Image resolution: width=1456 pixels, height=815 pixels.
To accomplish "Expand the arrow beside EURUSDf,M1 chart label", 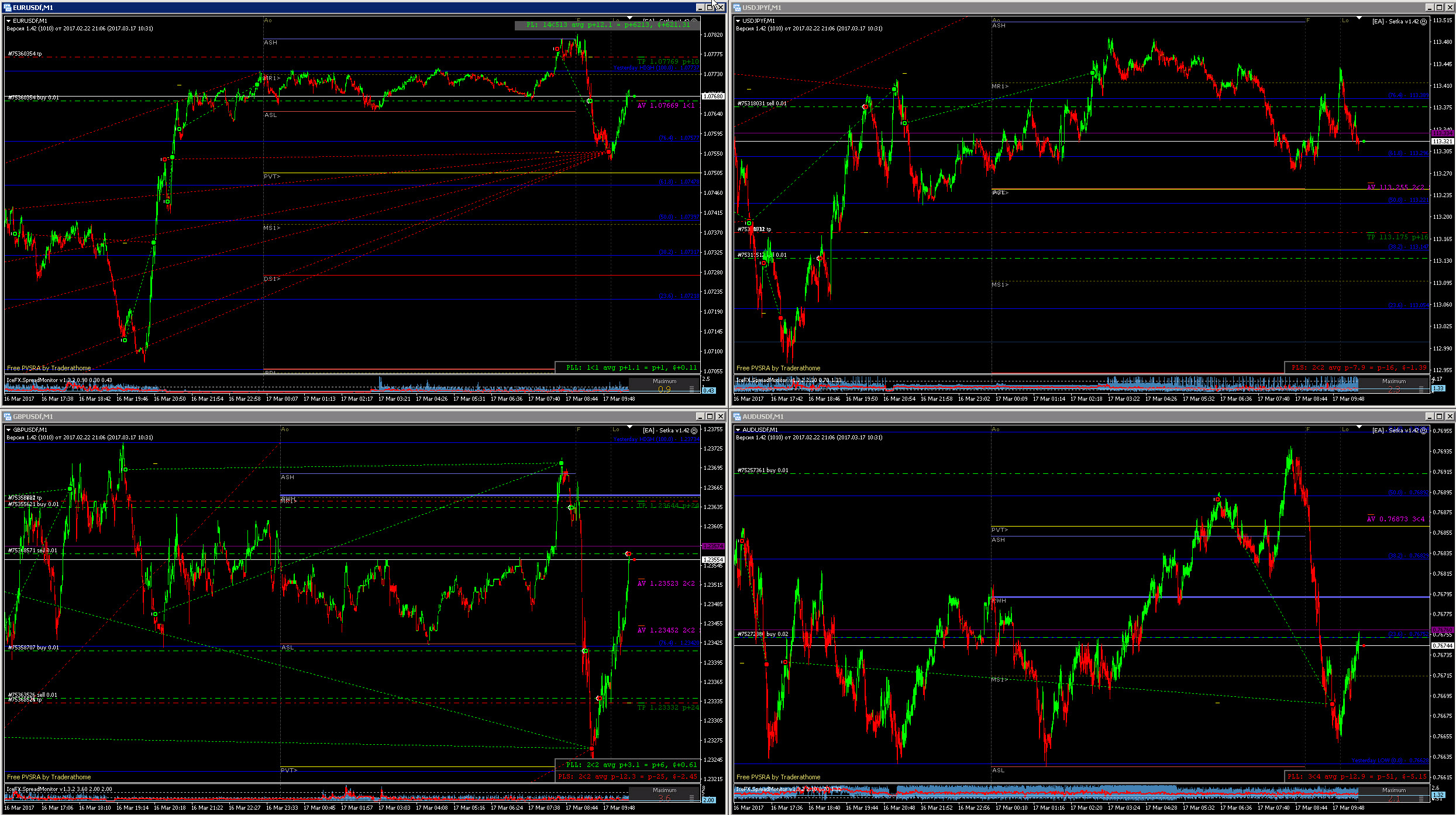I will [x=9, y=21].
